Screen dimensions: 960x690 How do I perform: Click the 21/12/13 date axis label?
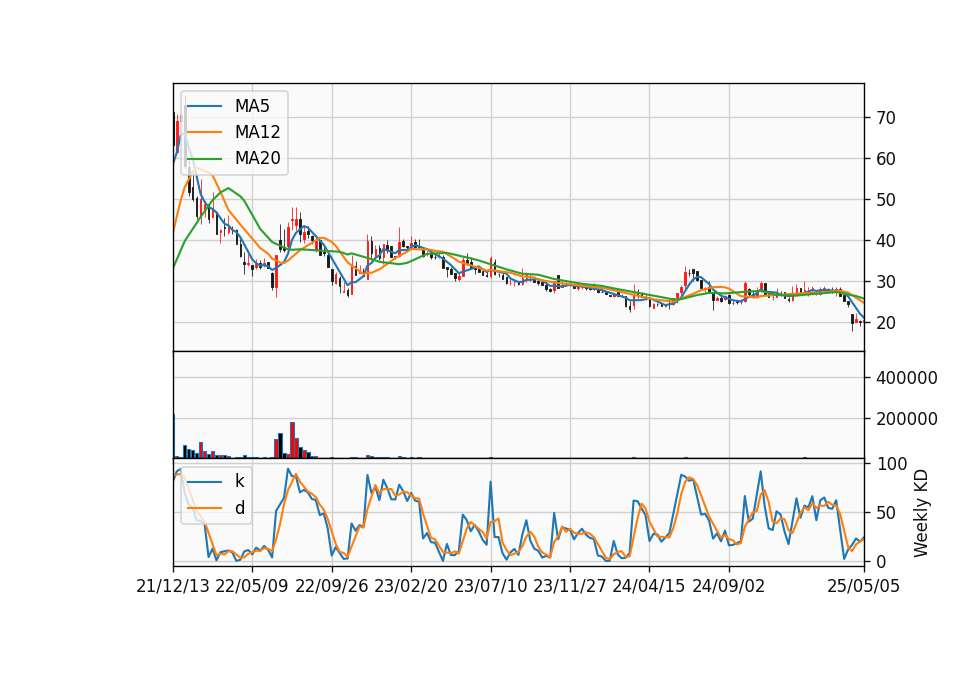click(x=173, y=586)
